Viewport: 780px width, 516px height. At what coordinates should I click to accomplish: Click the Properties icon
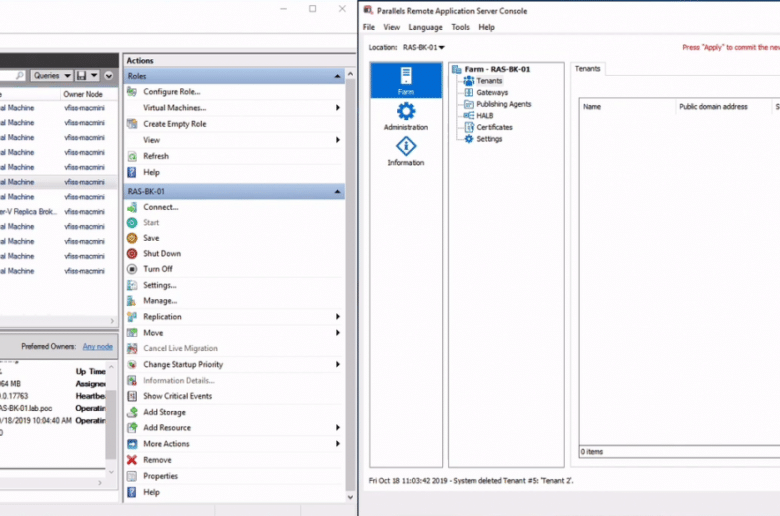pyautogui.click(x=132, y=476)
